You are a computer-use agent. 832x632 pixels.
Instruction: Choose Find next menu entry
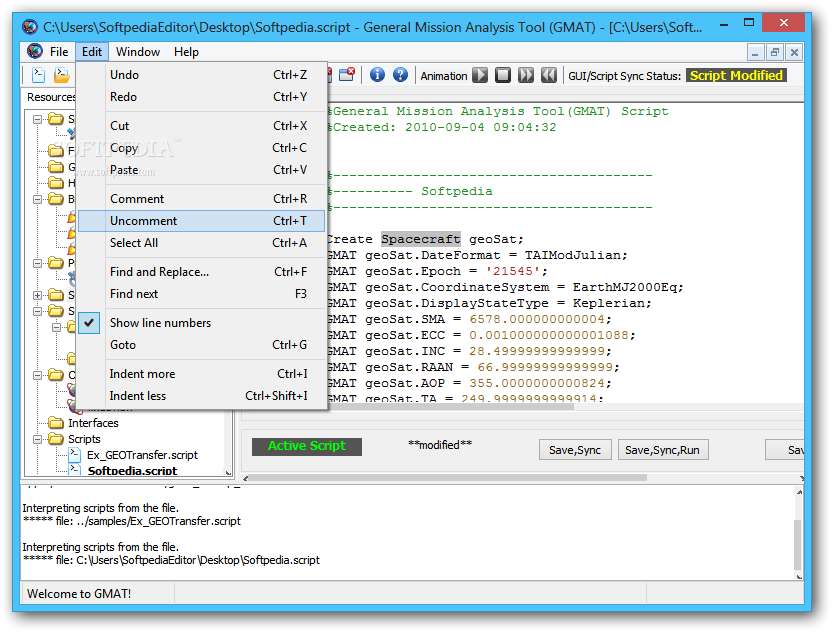pos(202,293)
